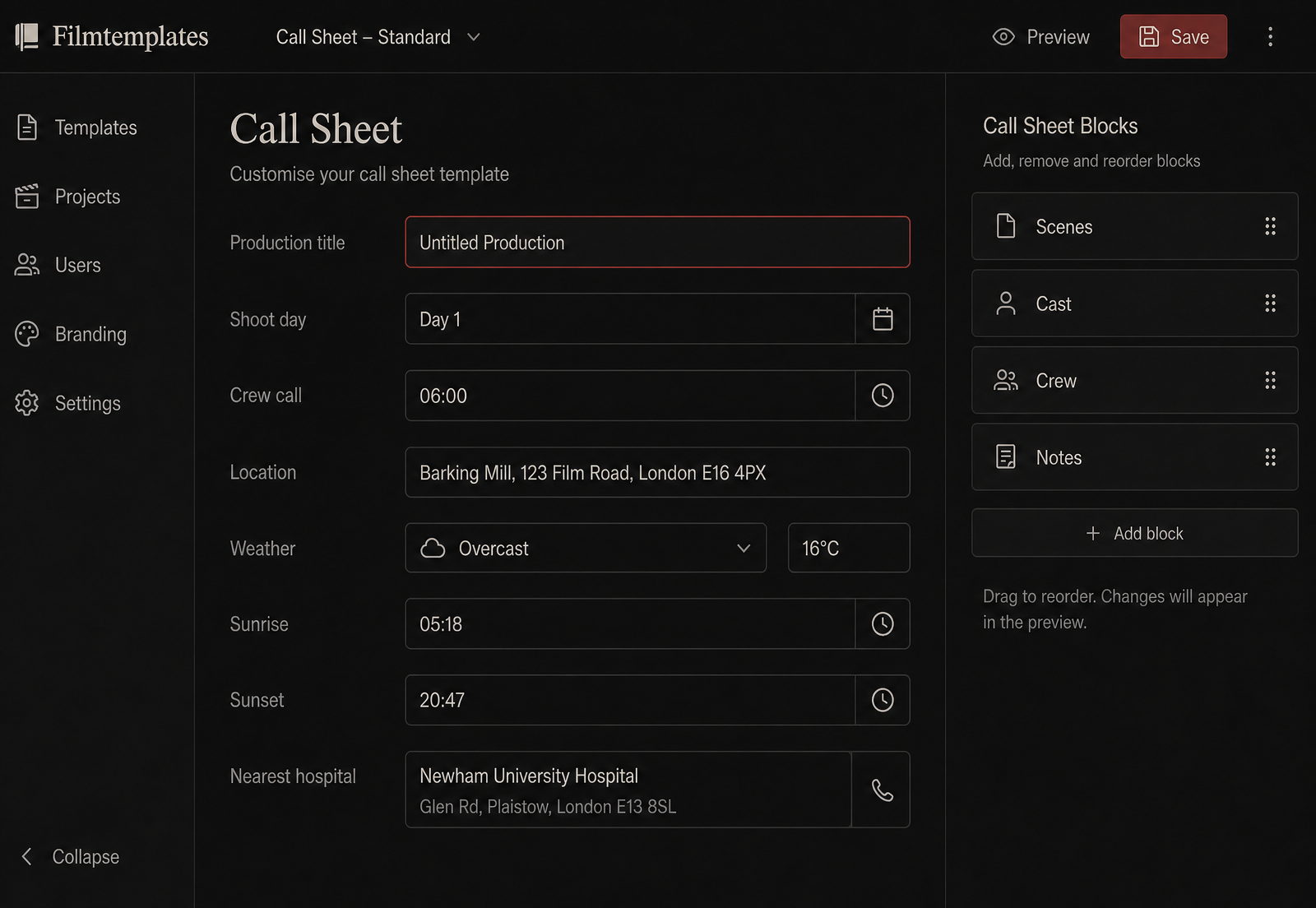The height and width of the screenshot is (908, 1316).
Task: Open the Weather Overcast dropdown
Action: tap(586, 548)
